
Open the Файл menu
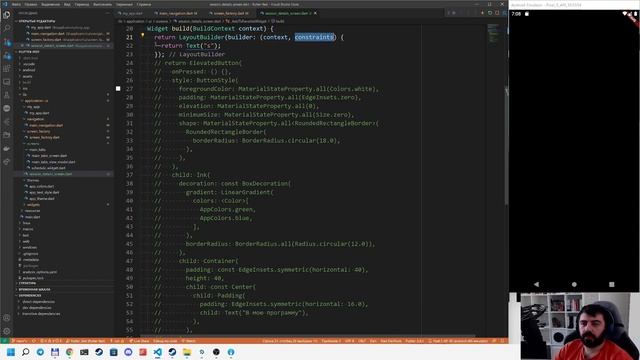16,4
